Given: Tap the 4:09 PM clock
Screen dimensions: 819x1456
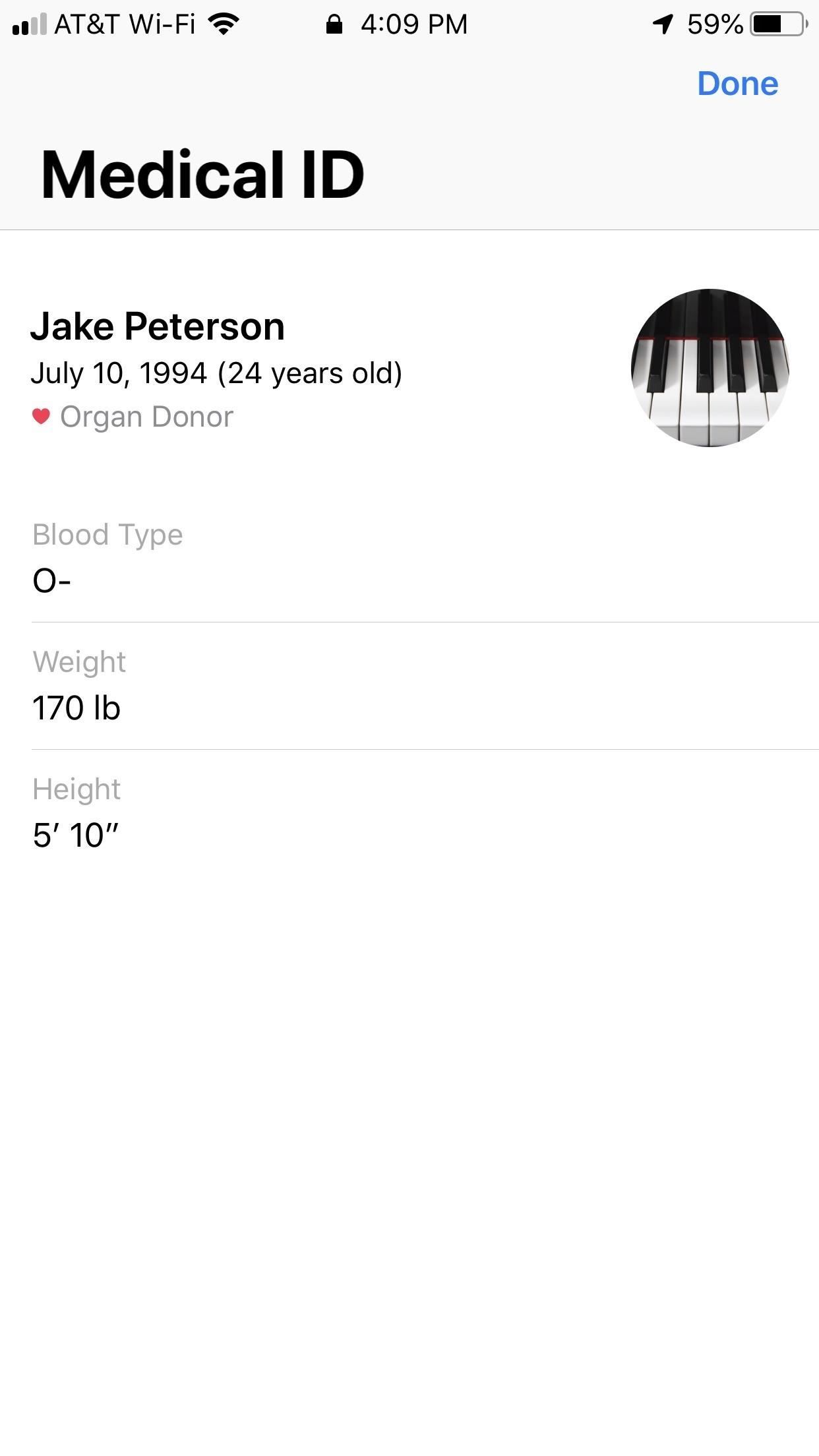Looking at the screenshot, I should point(414,24).
